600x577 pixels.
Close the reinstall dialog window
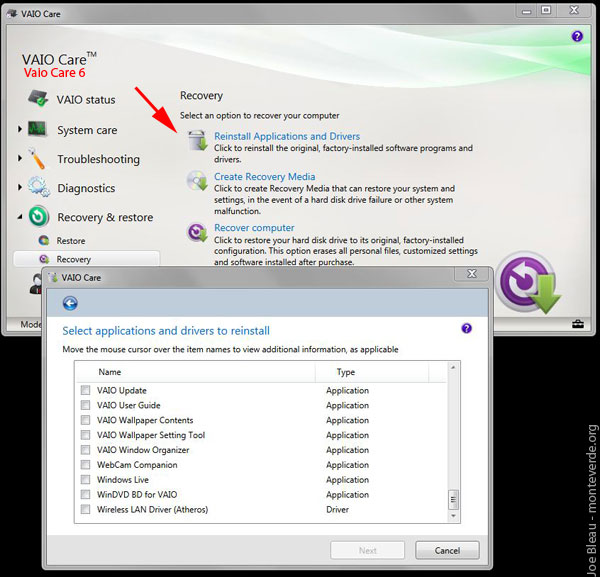pos(472,274)
